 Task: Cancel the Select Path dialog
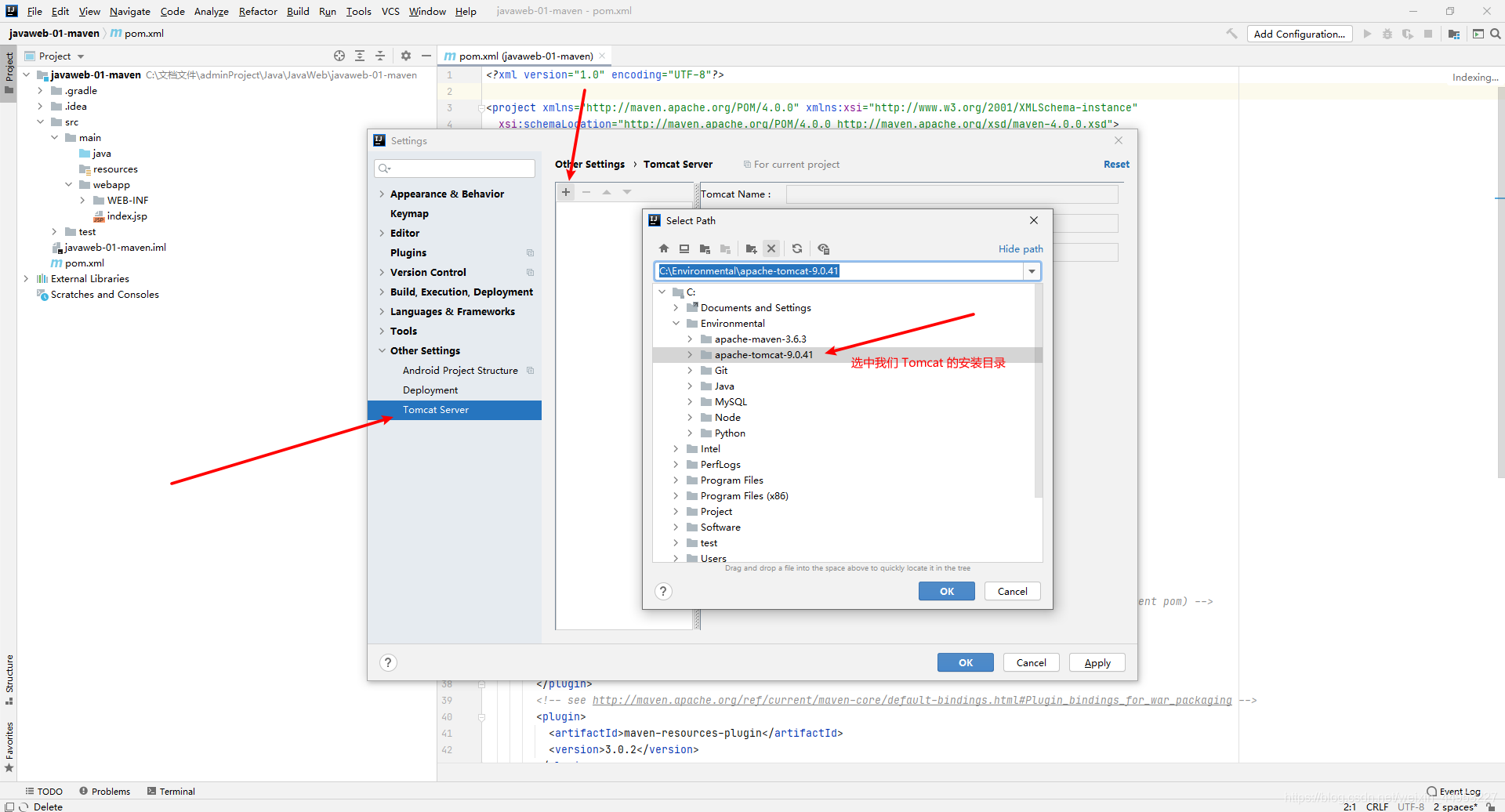click(x=1013, y=591)
